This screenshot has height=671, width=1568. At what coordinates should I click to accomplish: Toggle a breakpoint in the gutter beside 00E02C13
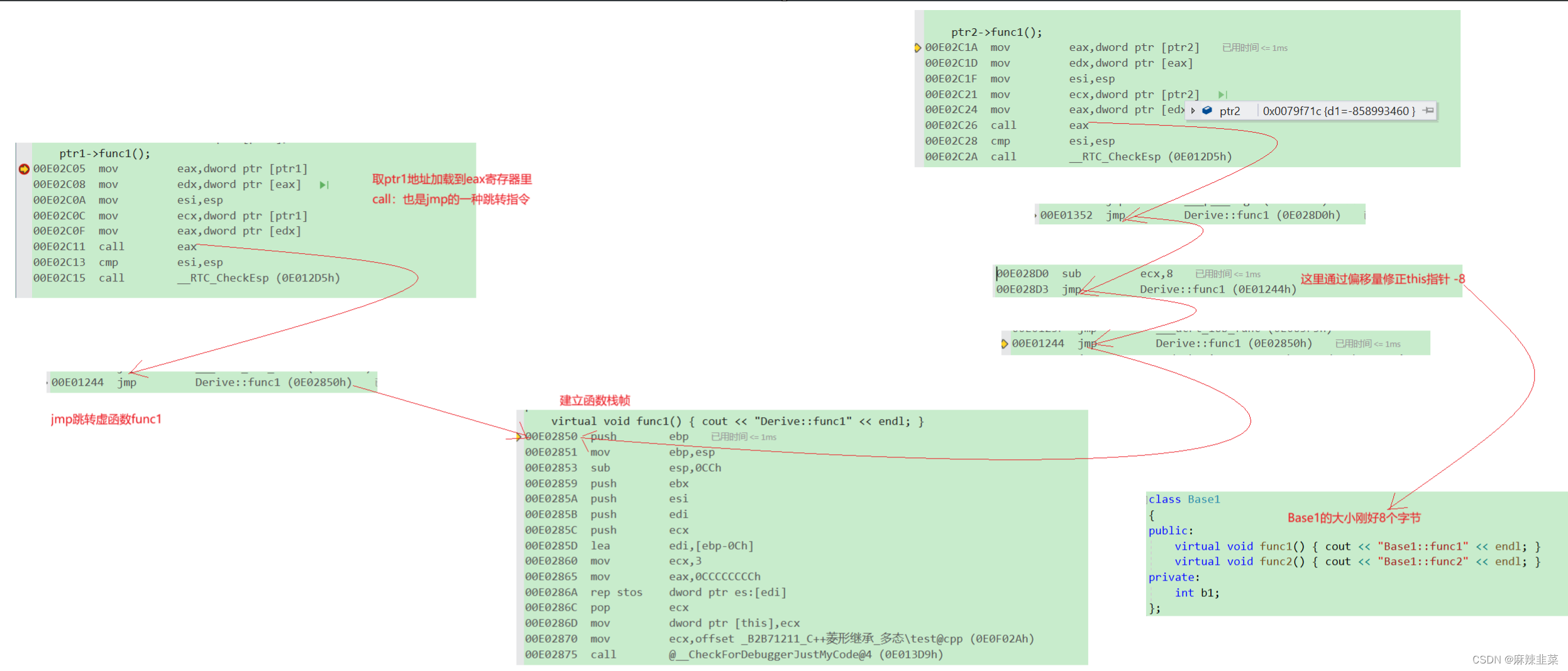coord(23,262)
